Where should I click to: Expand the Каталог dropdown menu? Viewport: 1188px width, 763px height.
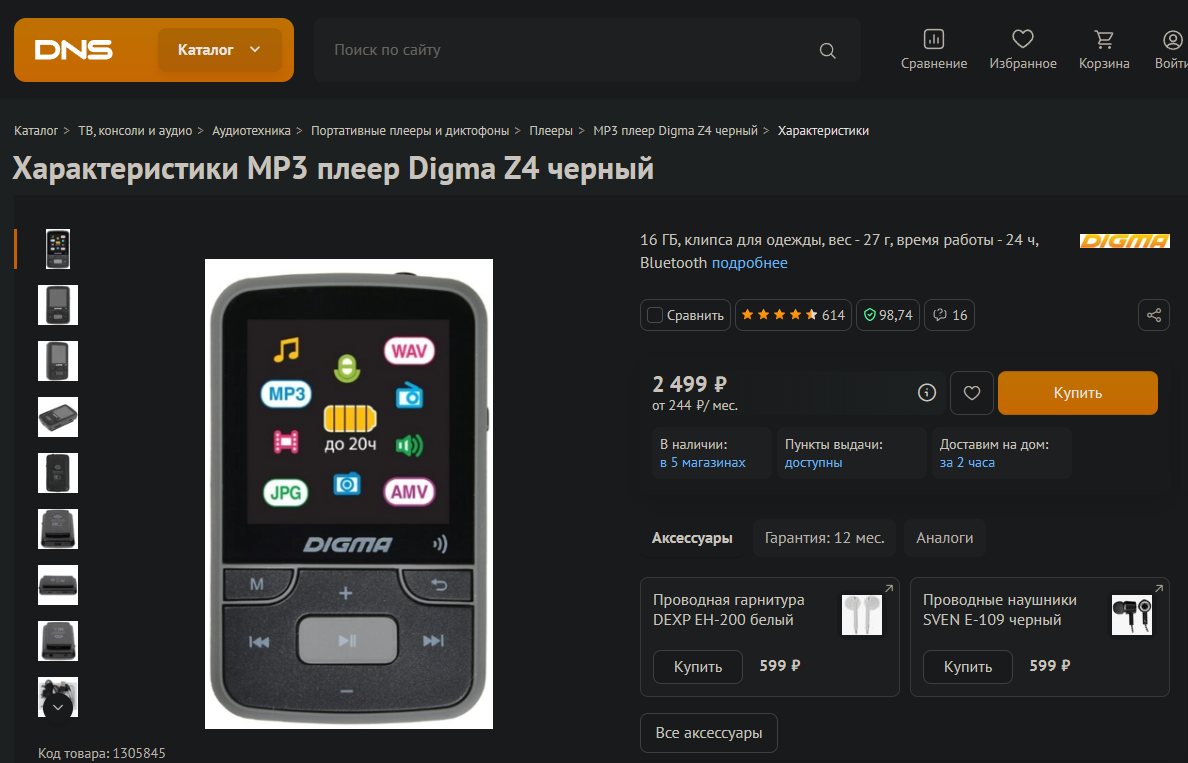point(220,50)
